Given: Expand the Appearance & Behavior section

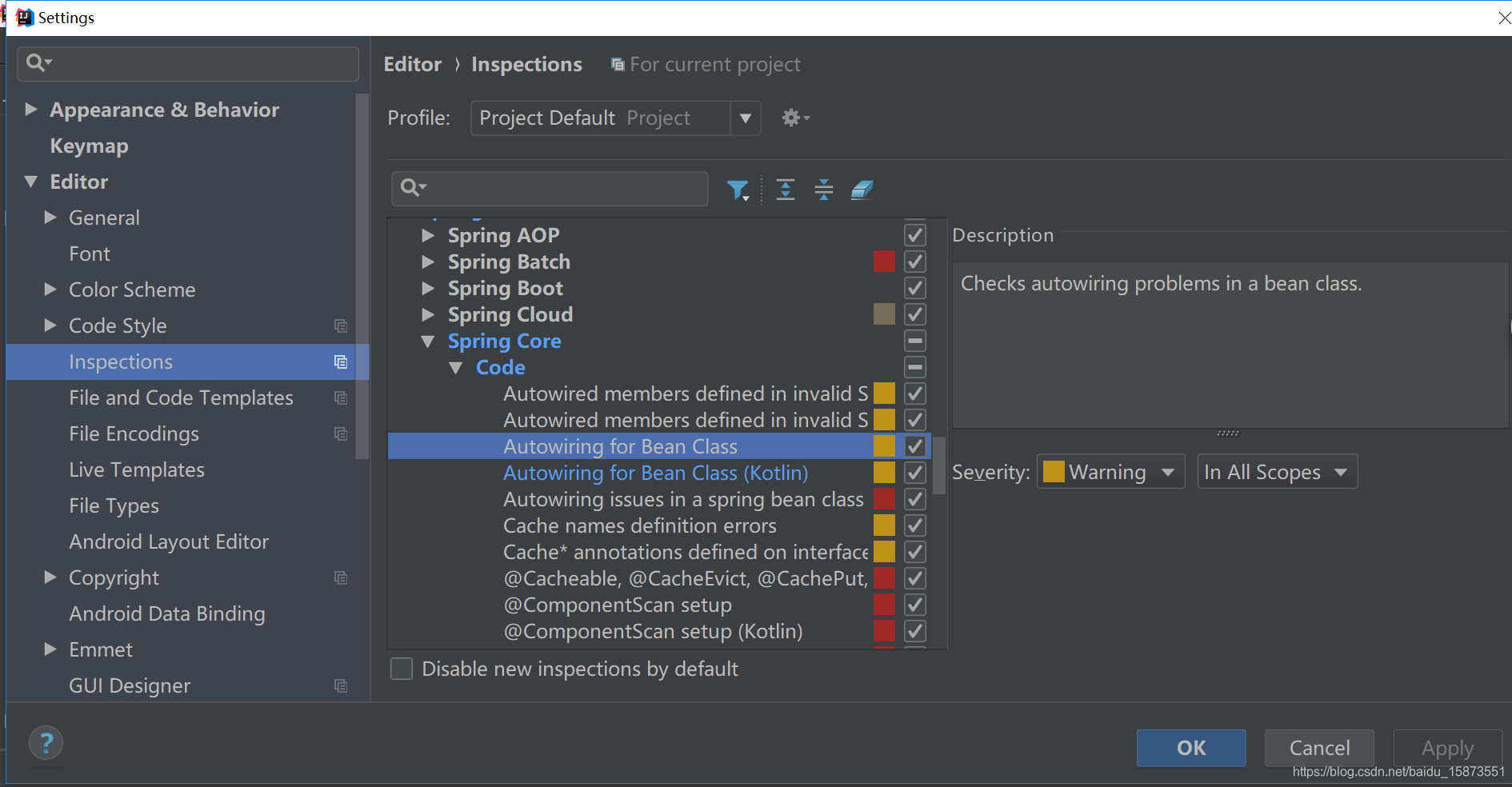Looking at the screenshot, I should [x=31, y=110].
